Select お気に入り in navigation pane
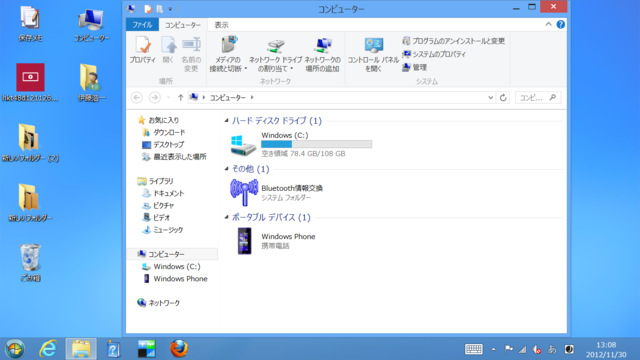 (158, 120)
